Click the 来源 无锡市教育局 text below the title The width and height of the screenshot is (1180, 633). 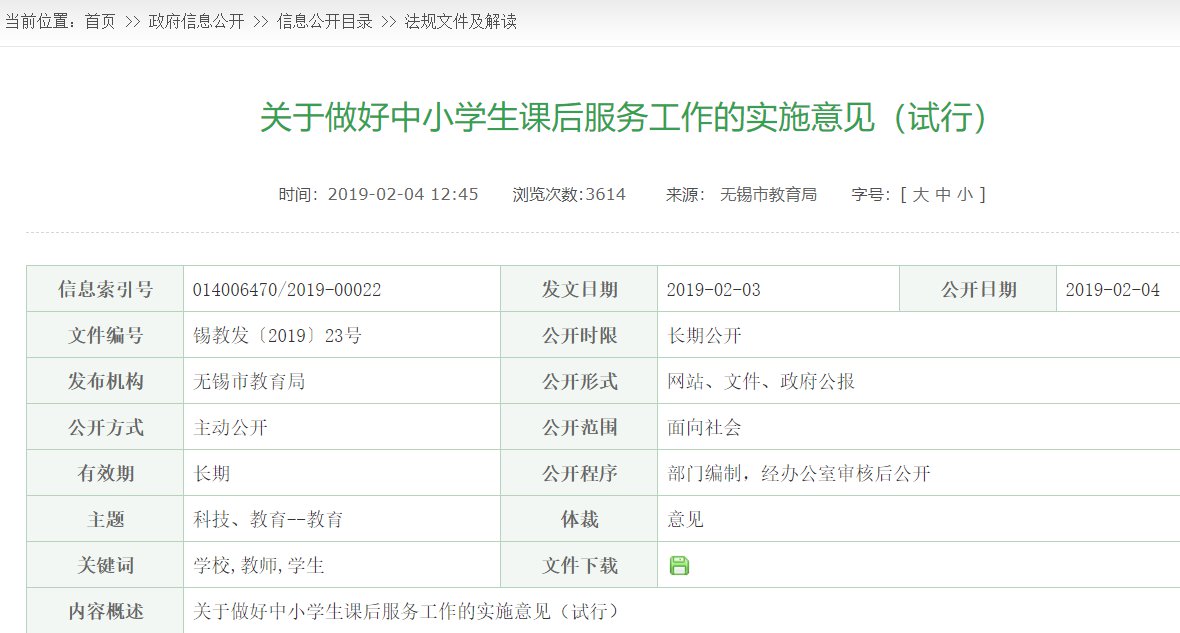pos(767,194)
